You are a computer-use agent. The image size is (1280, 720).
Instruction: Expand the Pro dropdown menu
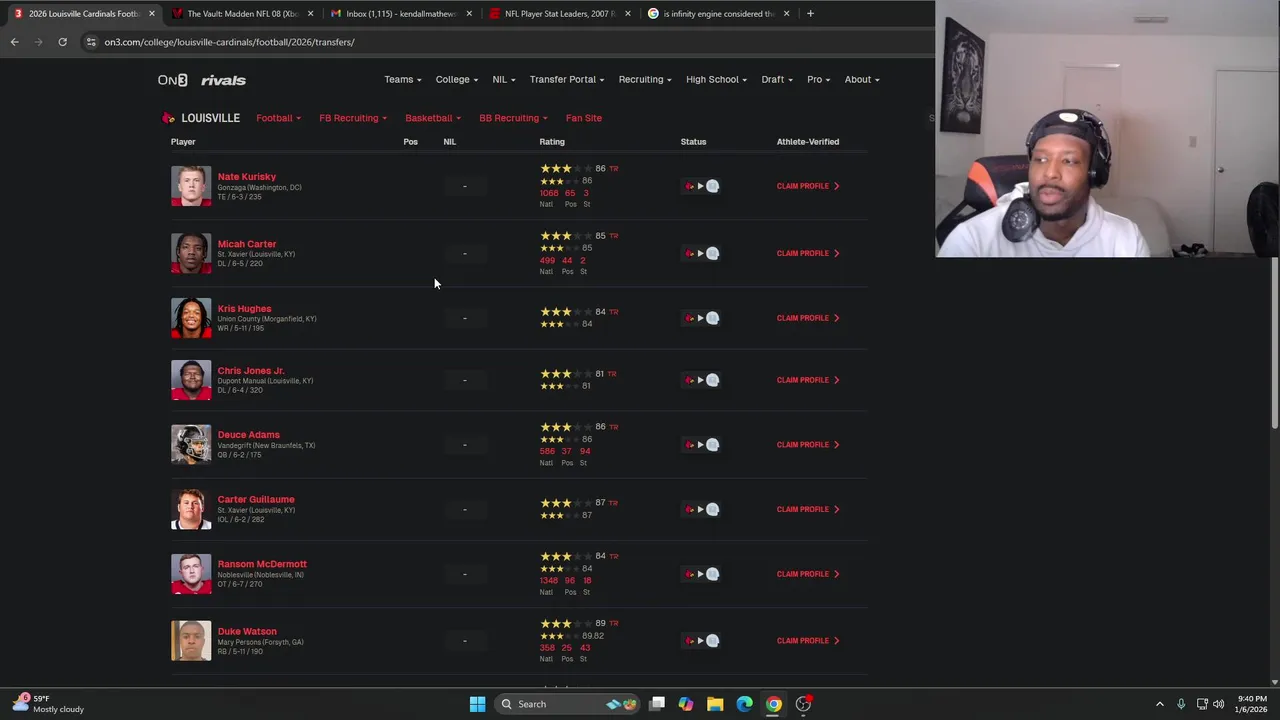coord(818,80)
